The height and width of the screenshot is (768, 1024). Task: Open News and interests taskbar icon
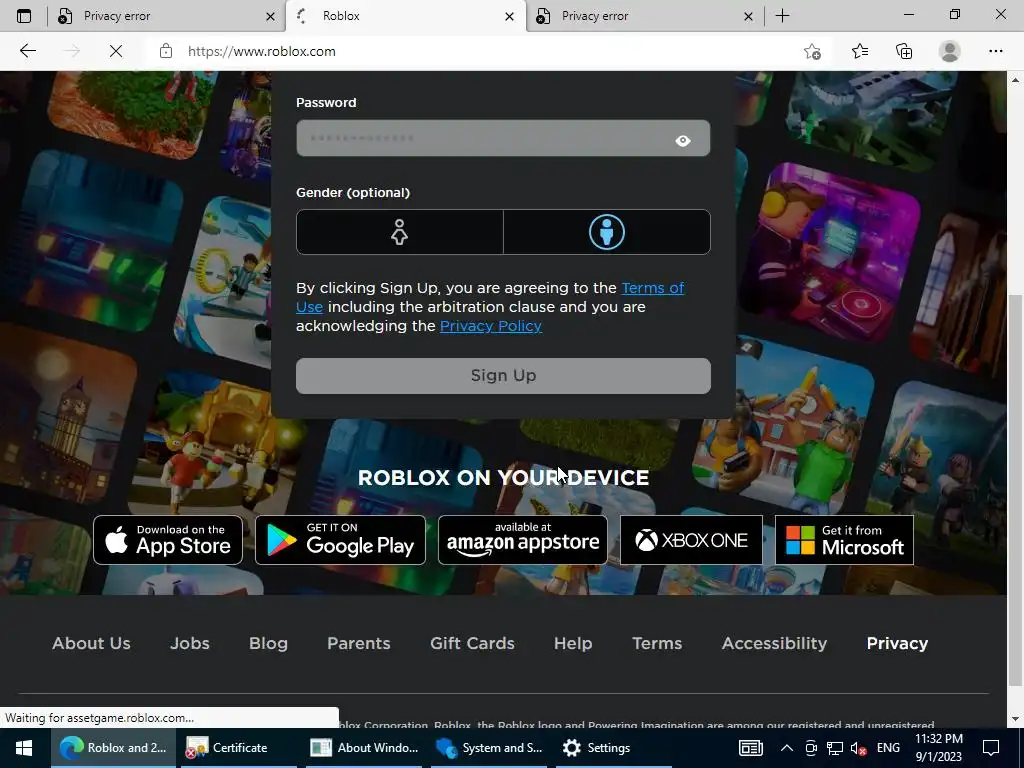click(x=750, y=748)
